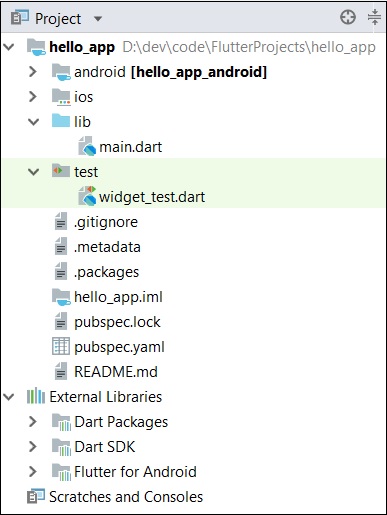Click the hello_app module folder icon
This screenshot has height=515, width=387.
pyautogui.click(x=36, y=47)
